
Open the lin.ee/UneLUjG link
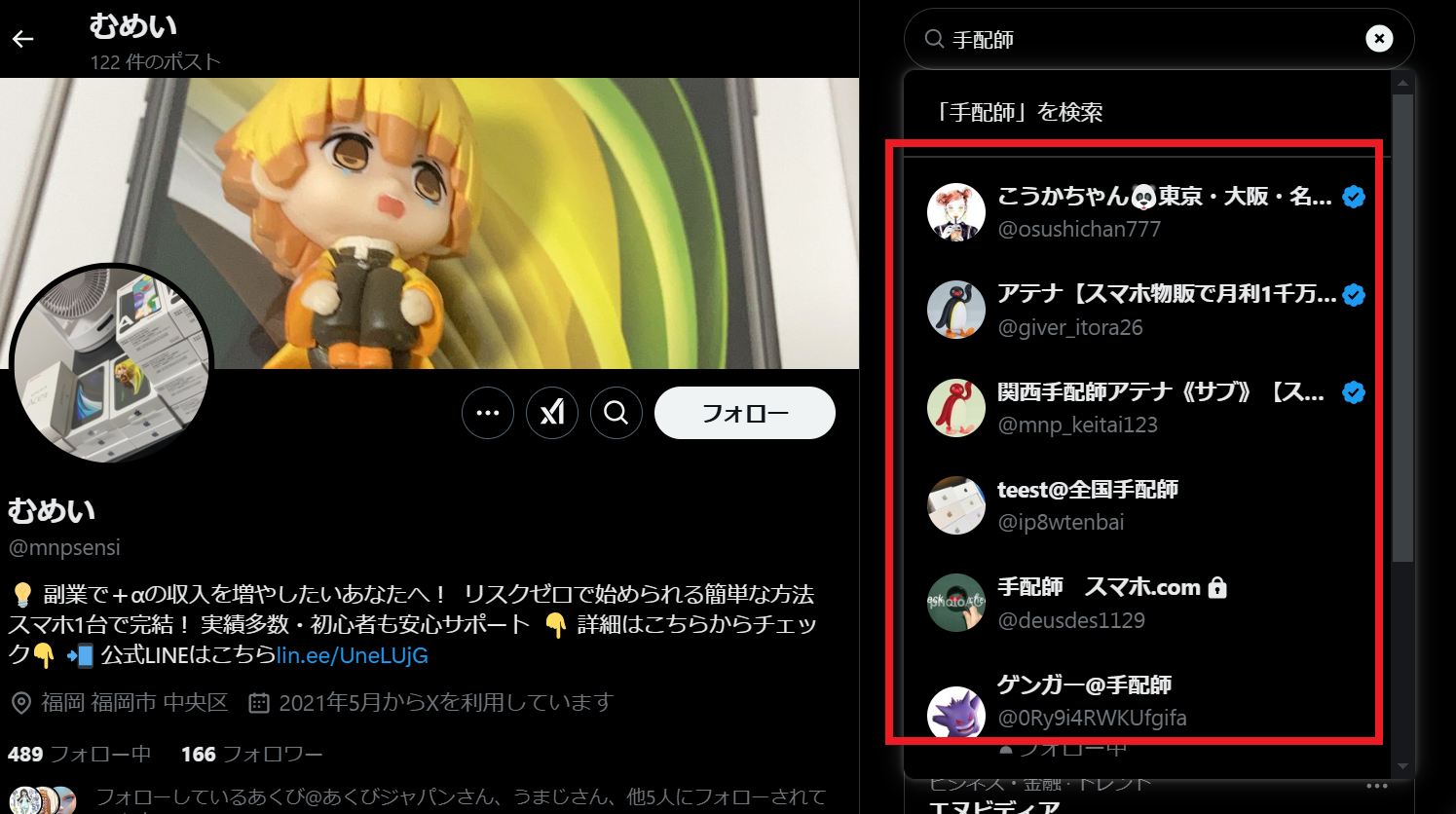click(353, 655)
